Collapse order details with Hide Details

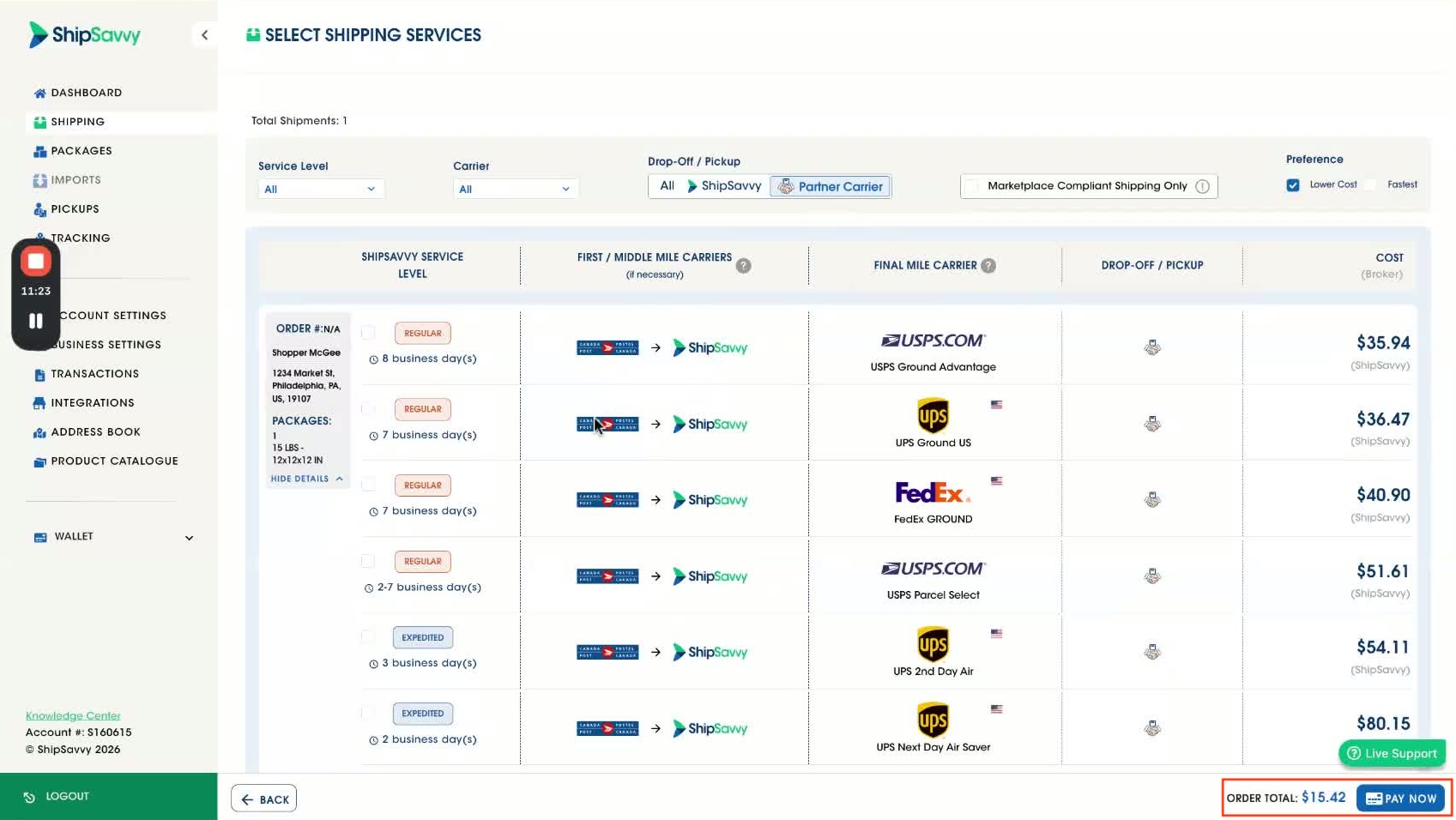pos(307,479)
